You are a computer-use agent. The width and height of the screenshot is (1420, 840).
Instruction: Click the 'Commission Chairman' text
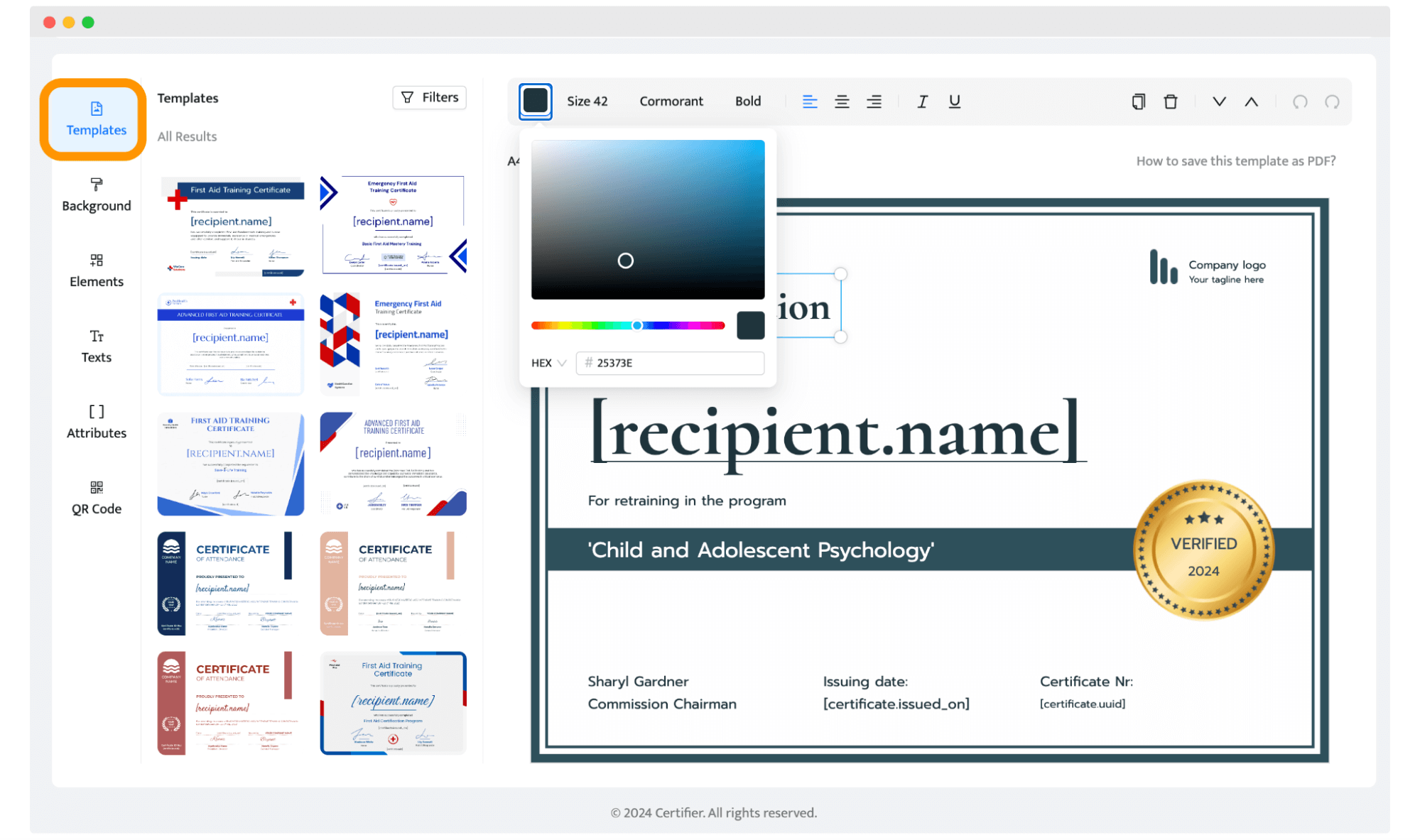661,704
